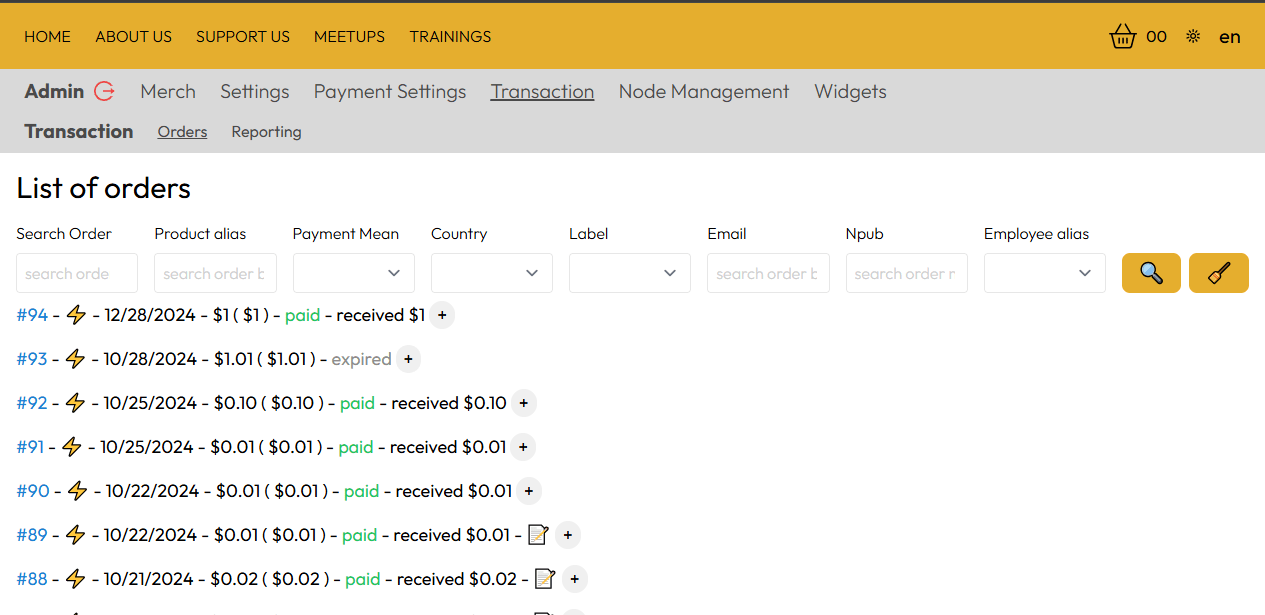
Task: Click the red Admin logout icon
Action: pos(104,91)
